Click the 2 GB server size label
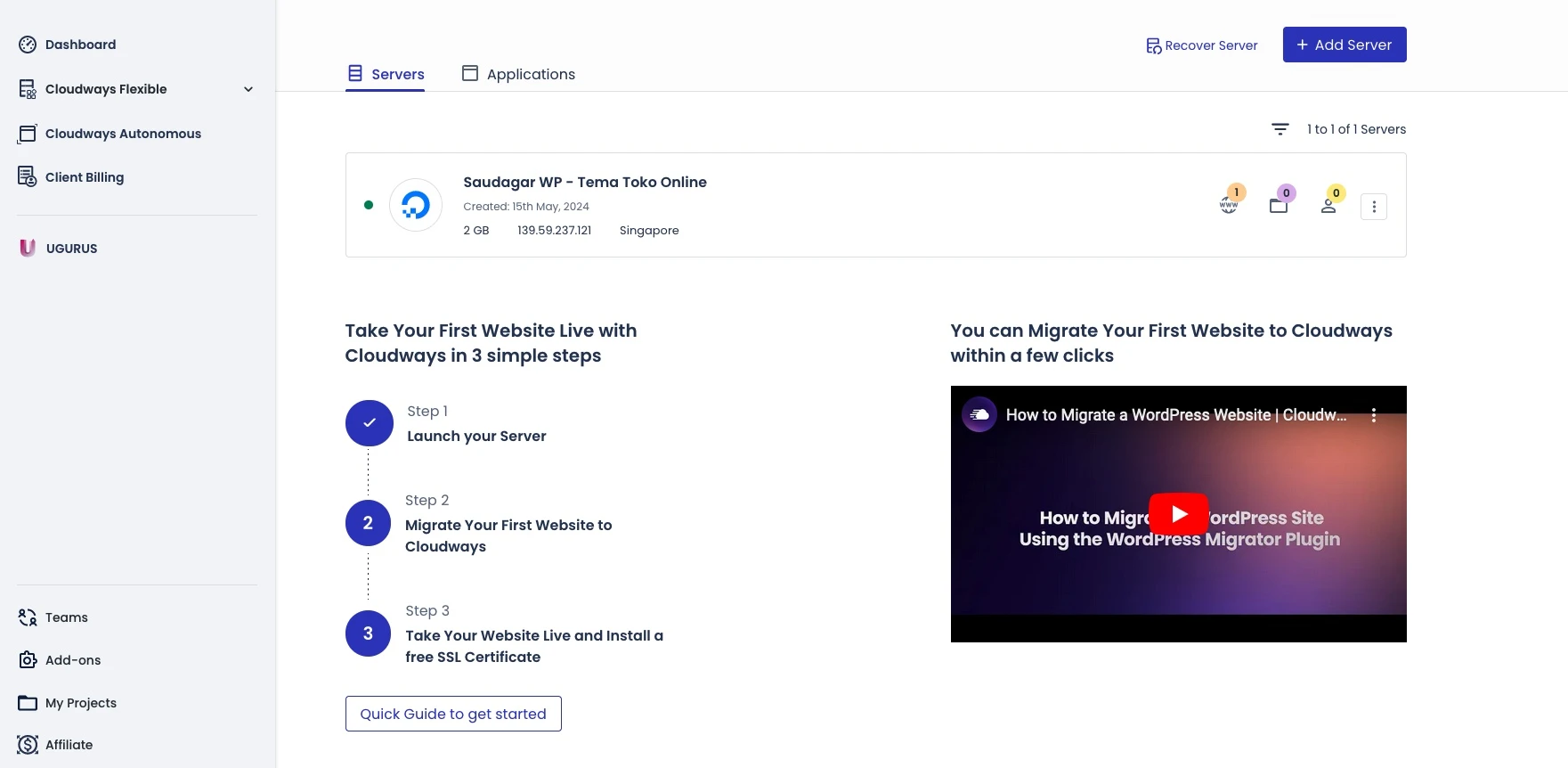Screen dimensions: 1568x768 pos(476,230)
